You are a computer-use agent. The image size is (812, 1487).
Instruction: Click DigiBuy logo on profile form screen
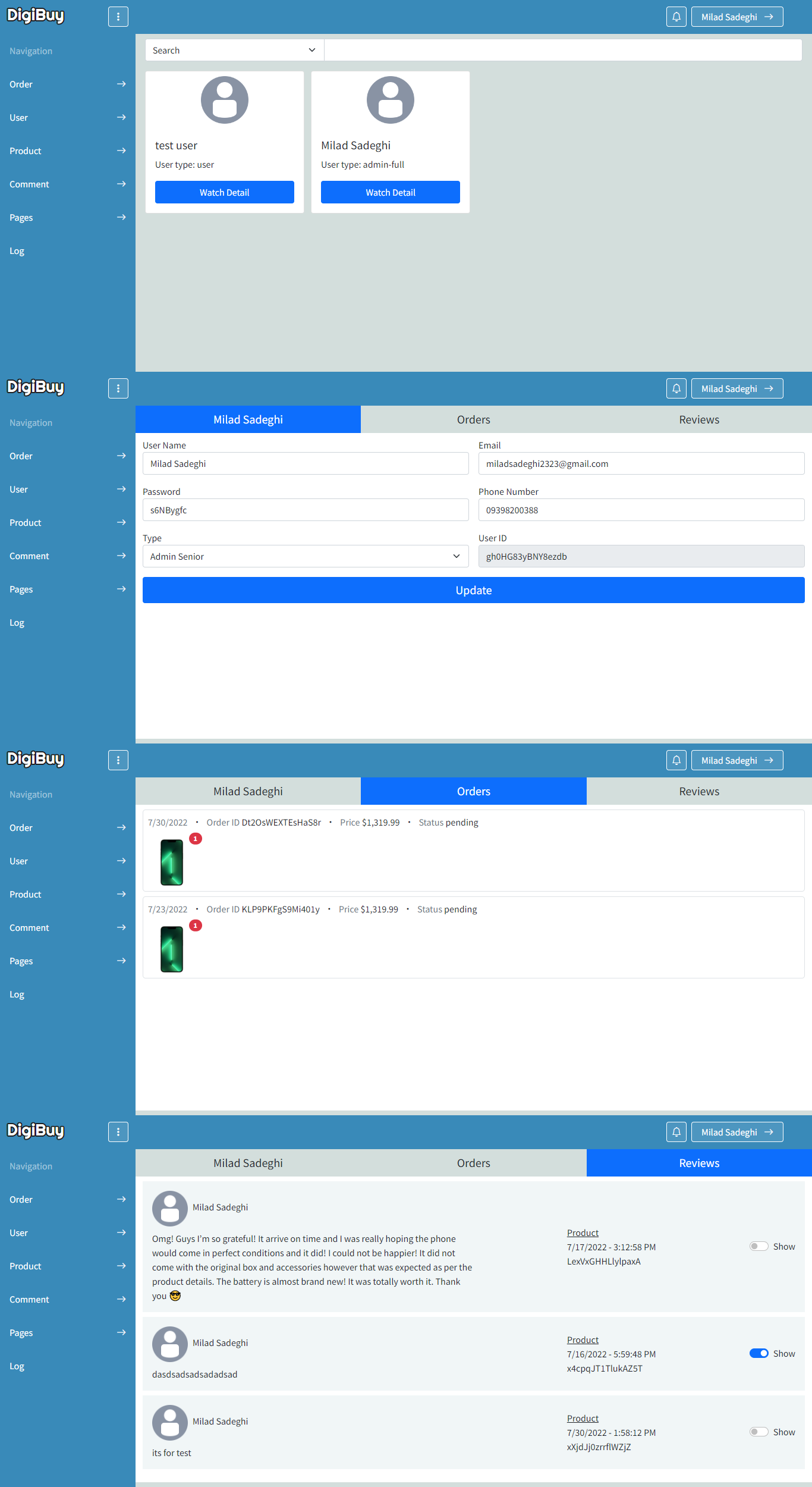coord(36,387)
